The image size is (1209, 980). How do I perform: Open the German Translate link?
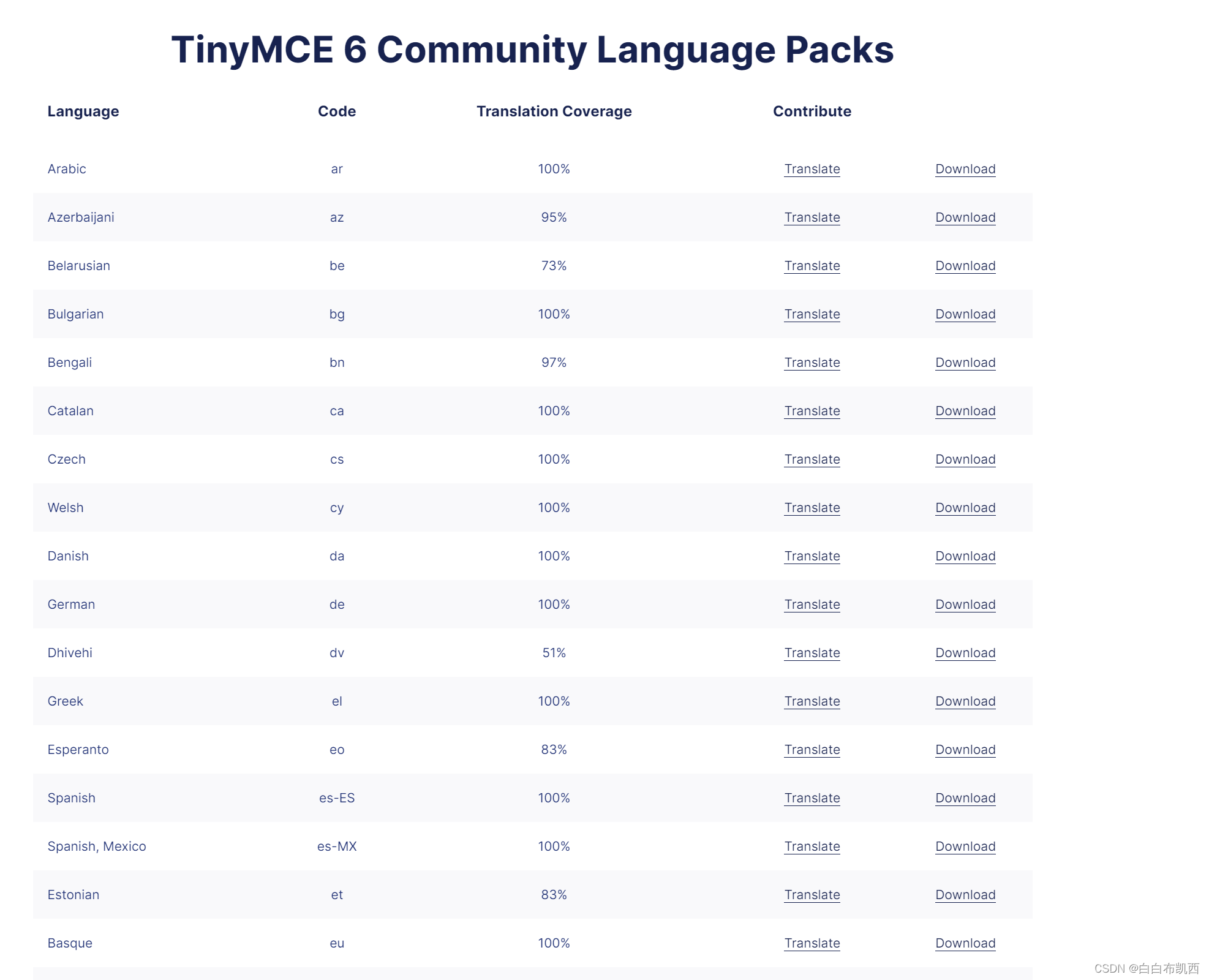tap(812, 605)
